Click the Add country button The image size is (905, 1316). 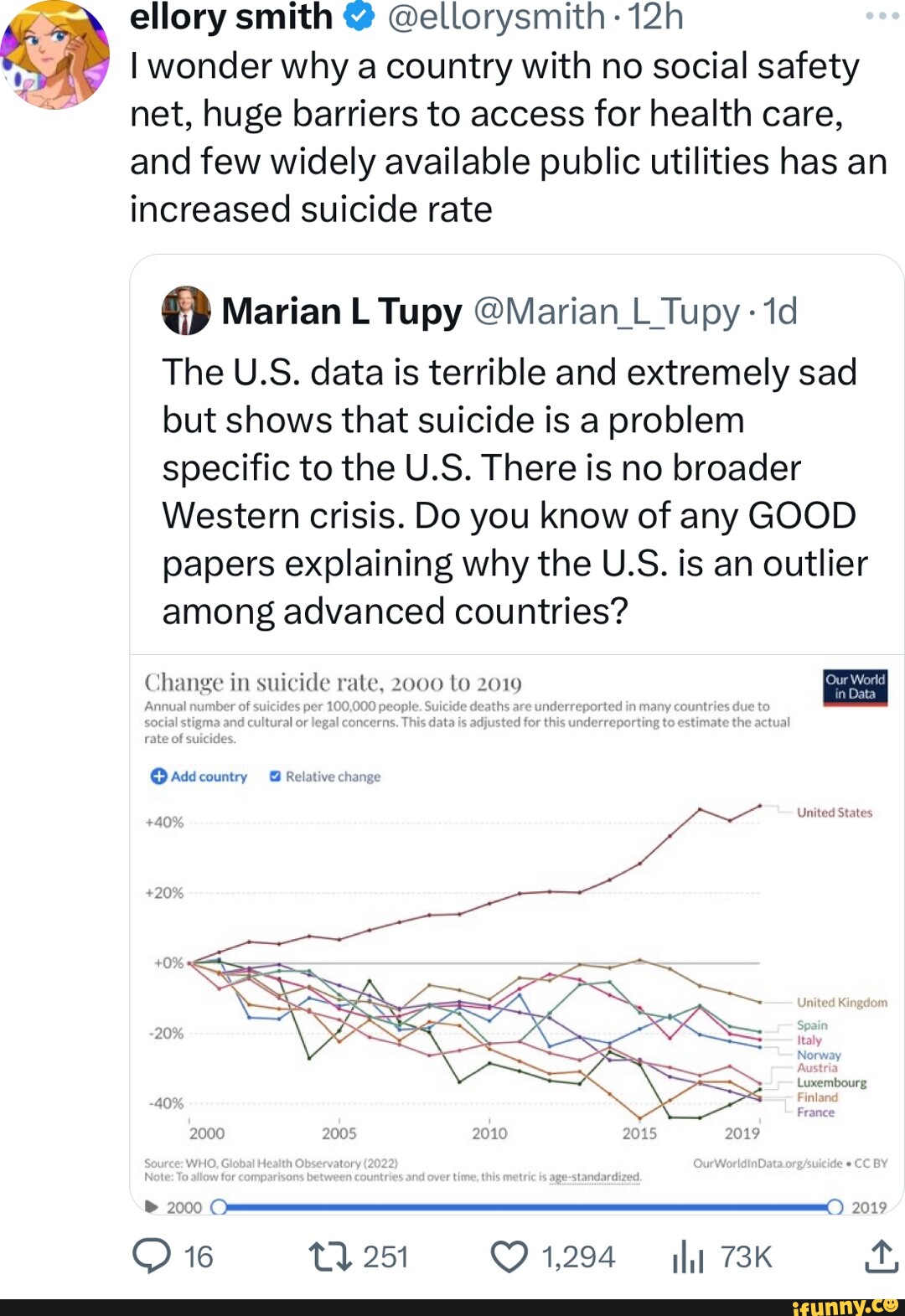[199, 777]
